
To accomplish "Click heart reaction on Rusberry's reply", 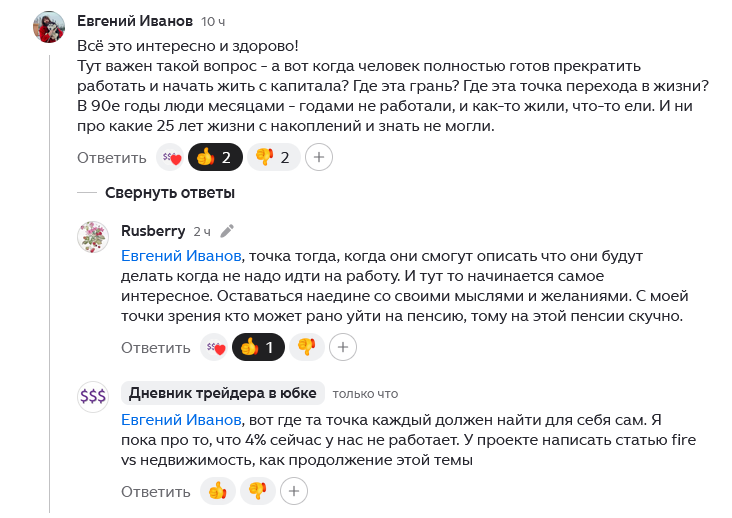I will coord(215,347).
